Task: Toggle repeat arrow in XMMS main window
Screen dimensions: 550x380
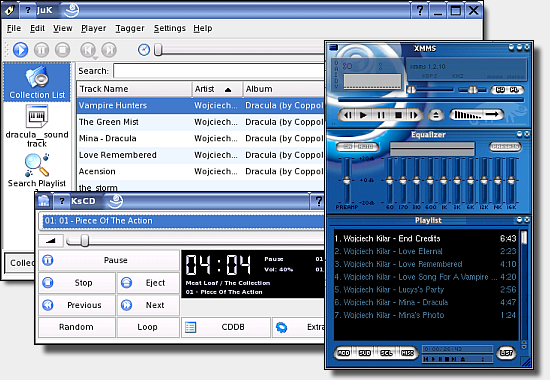Action: pos(492,115)
